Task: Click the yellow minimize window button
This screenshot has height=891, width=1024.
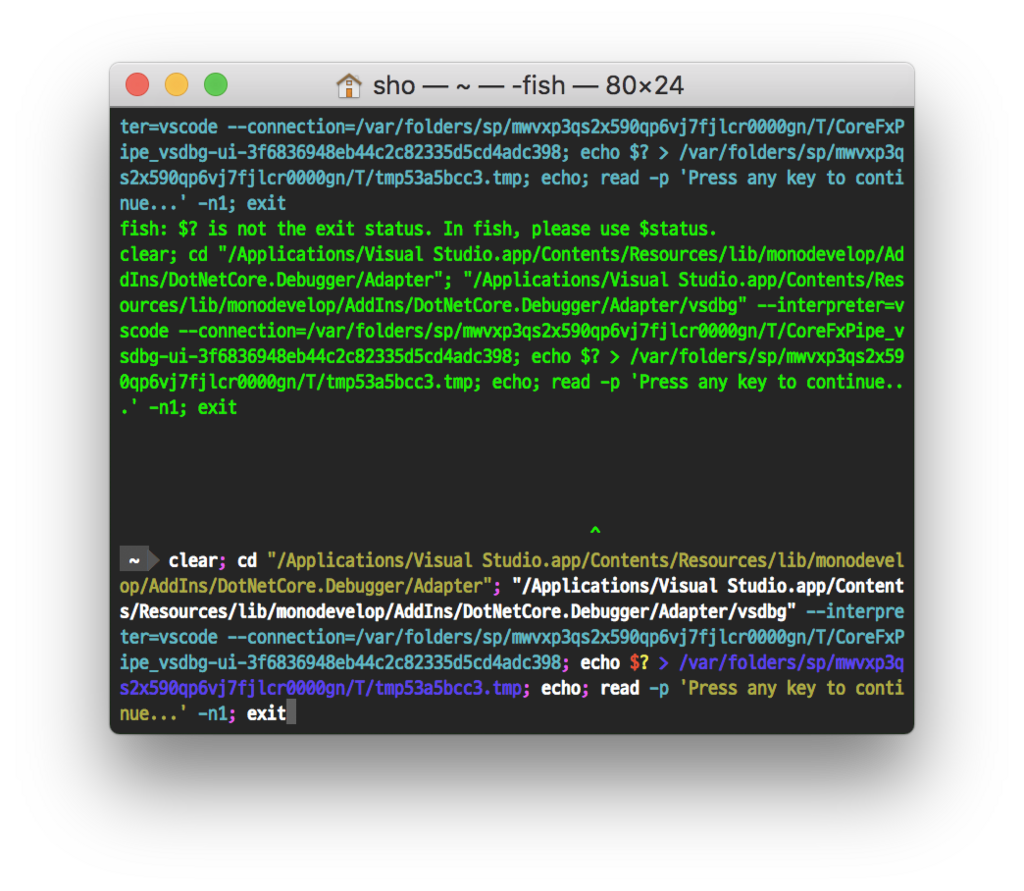Action: point(176,85)
